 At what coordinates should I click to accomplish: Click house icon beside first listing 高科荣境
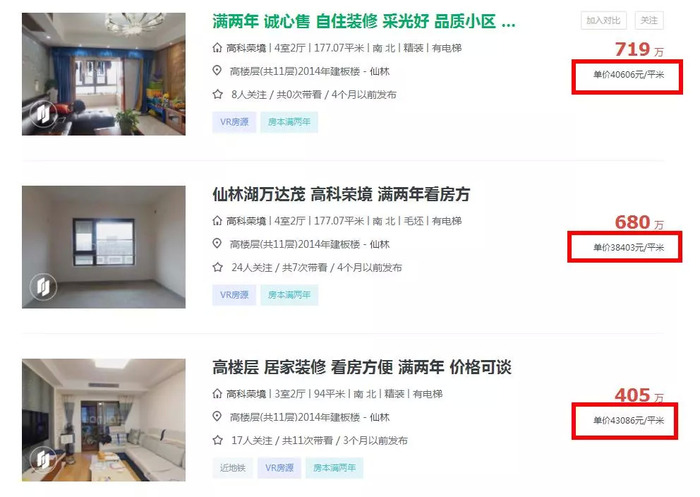217,48
